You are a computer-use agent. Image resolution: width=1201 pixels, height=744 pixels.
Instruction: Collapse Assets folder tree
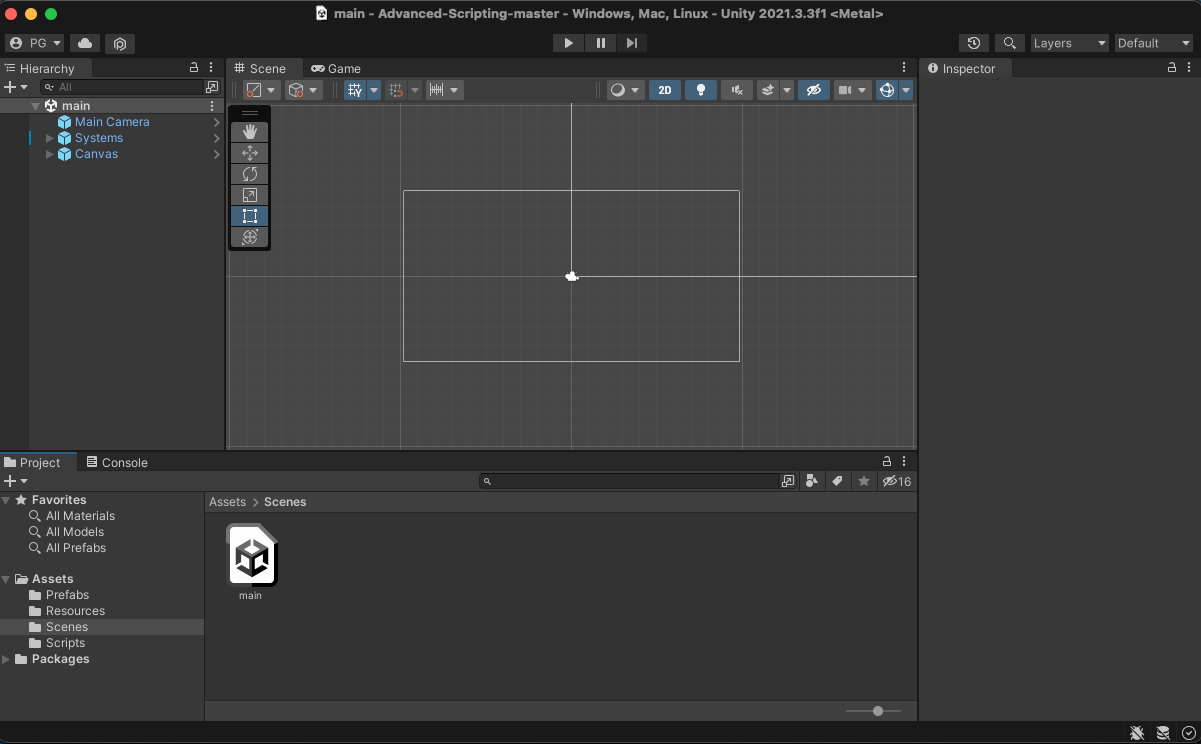coord(7,579)
